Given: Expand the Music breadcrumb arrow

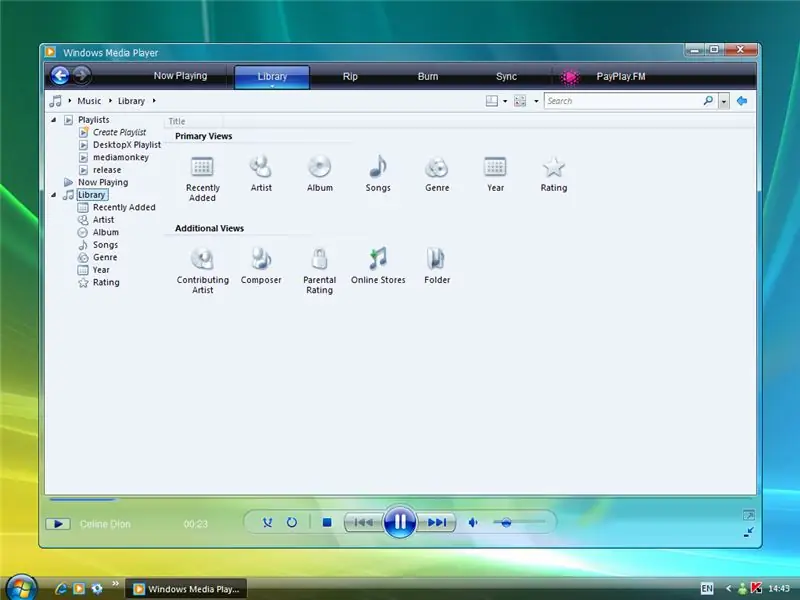Looking at the screenshot, I should point(110,101).
